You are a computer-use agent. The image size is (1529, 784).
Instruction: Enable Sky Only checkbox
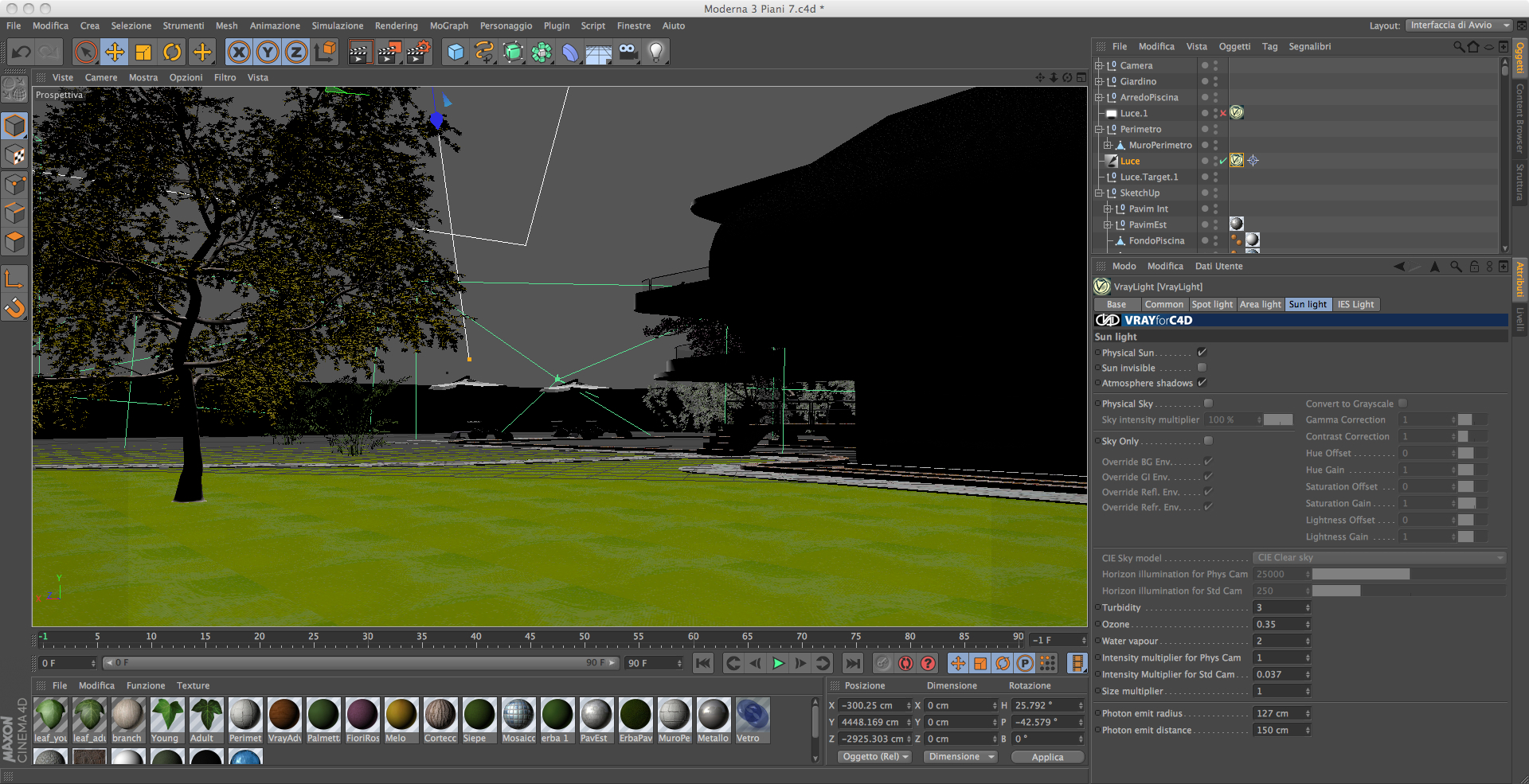pyautogui.click(x=1209, y=441)
